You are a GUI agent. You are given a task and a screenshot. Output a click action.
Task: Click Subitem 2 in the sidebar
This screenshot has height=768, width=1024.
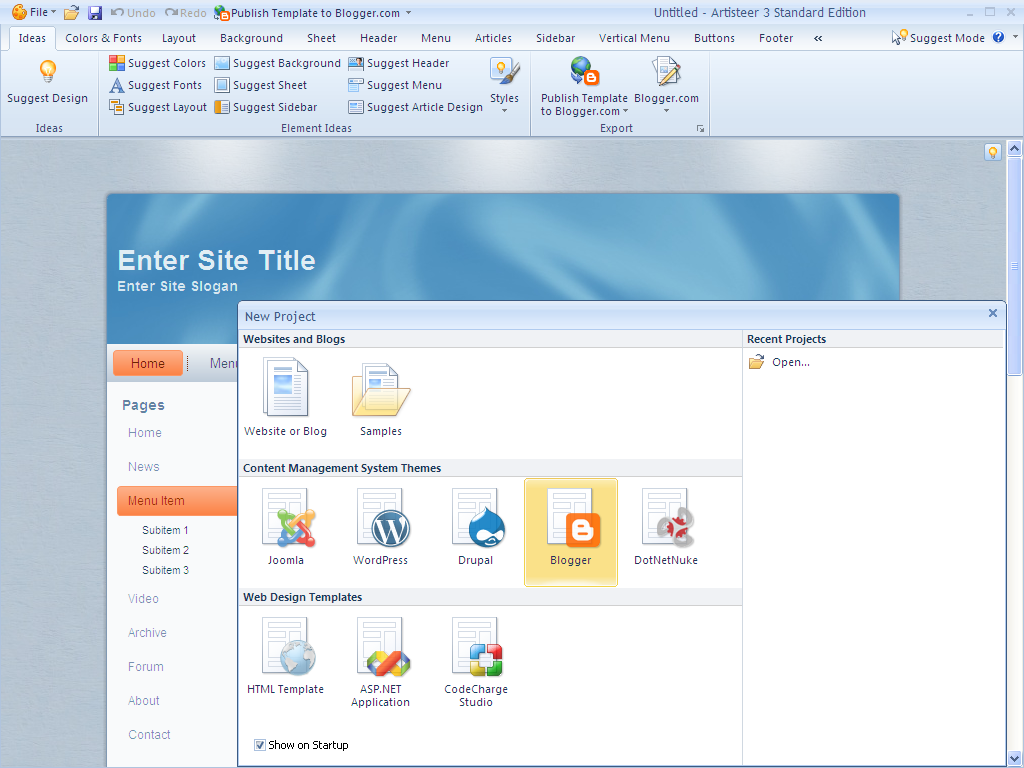165,550
